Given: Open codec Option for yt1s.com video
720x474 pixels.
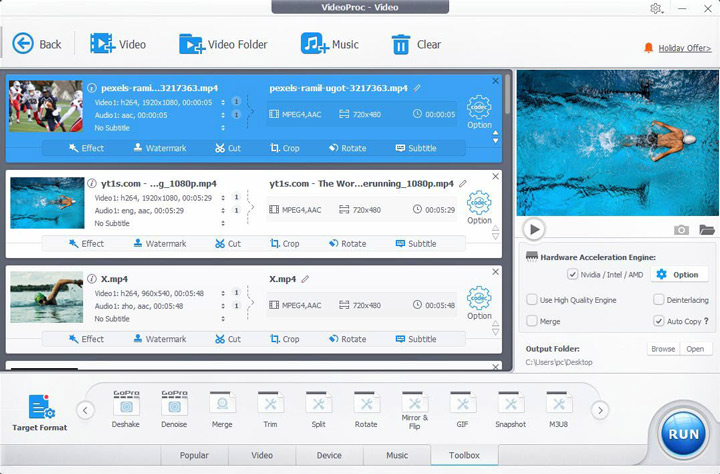Looking at the screenshot, I should point(479,208).
